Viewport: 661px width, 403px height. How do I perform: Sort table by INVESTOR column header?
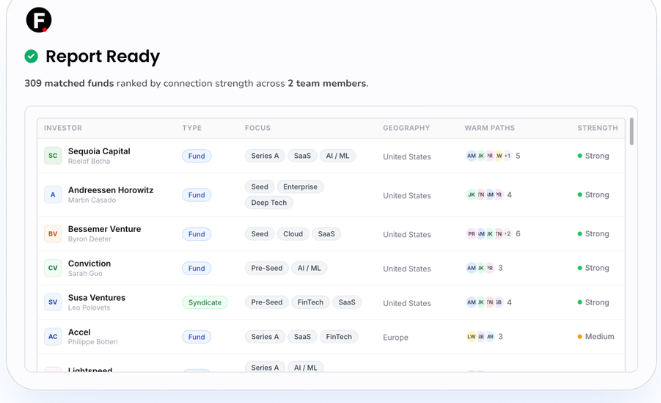[63, 128]
